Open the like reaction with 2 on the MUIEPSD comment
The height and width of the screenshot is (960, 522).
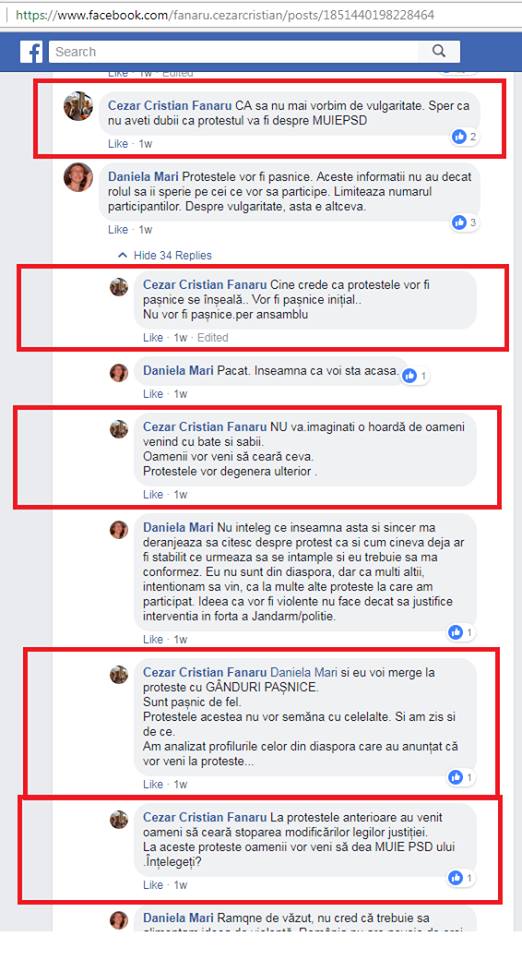pos(464,137)
